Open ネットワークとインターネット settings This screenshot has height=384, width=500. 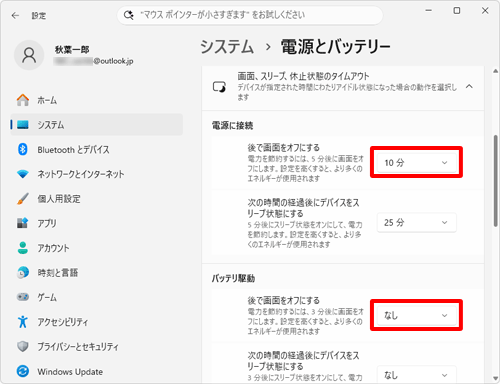tap(97, 174)
